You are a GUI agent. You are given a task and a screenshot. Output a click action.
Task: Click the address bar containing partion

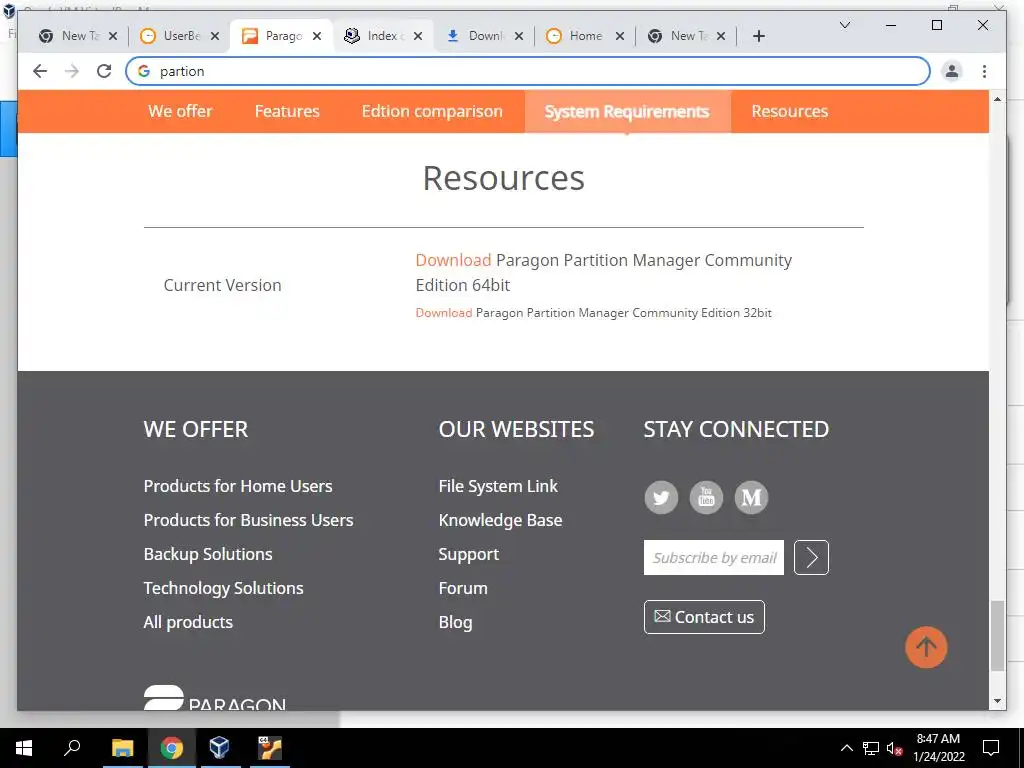click(528, 71)
